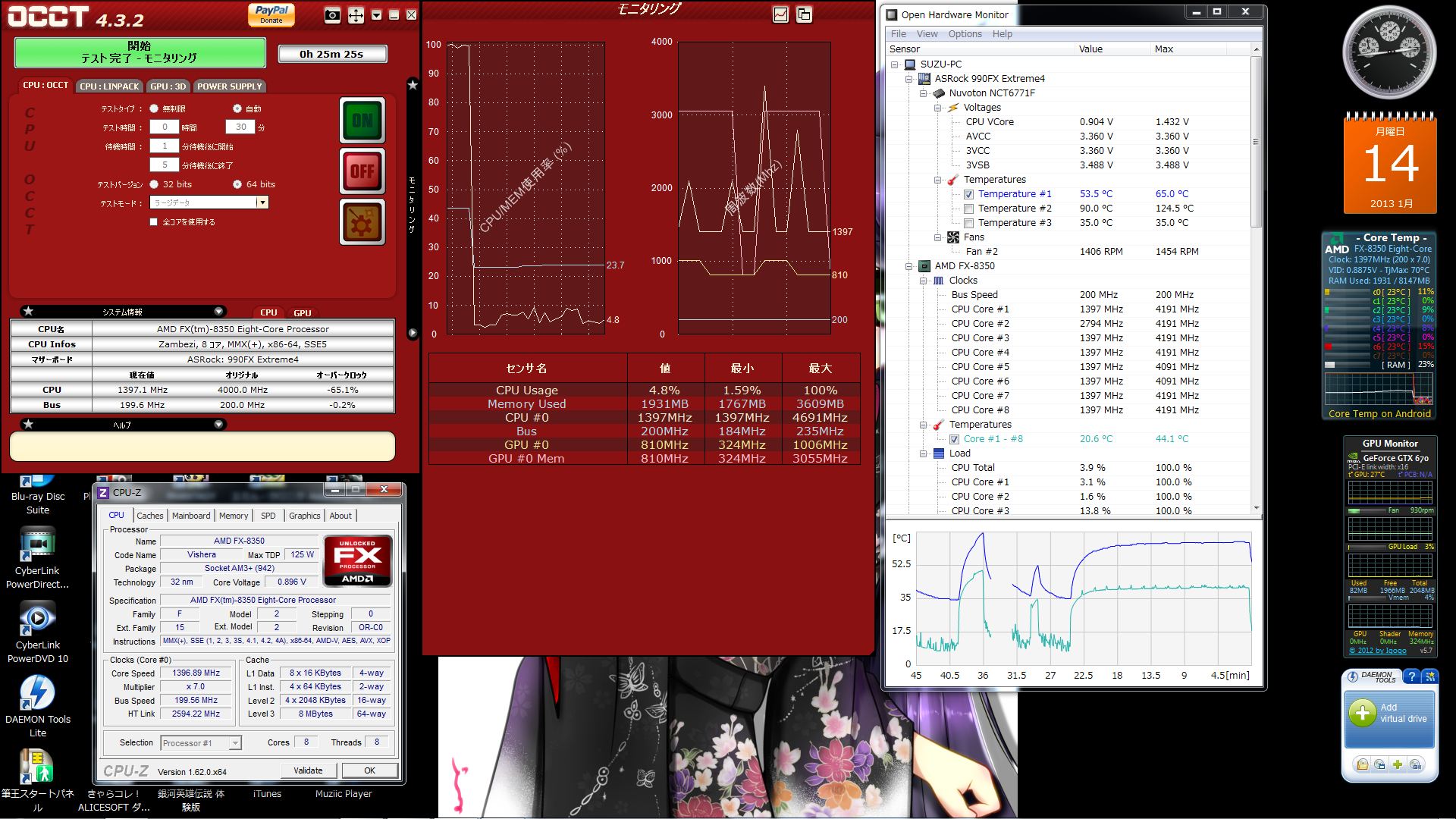Select the 32 bits radio option

point(154,184)
